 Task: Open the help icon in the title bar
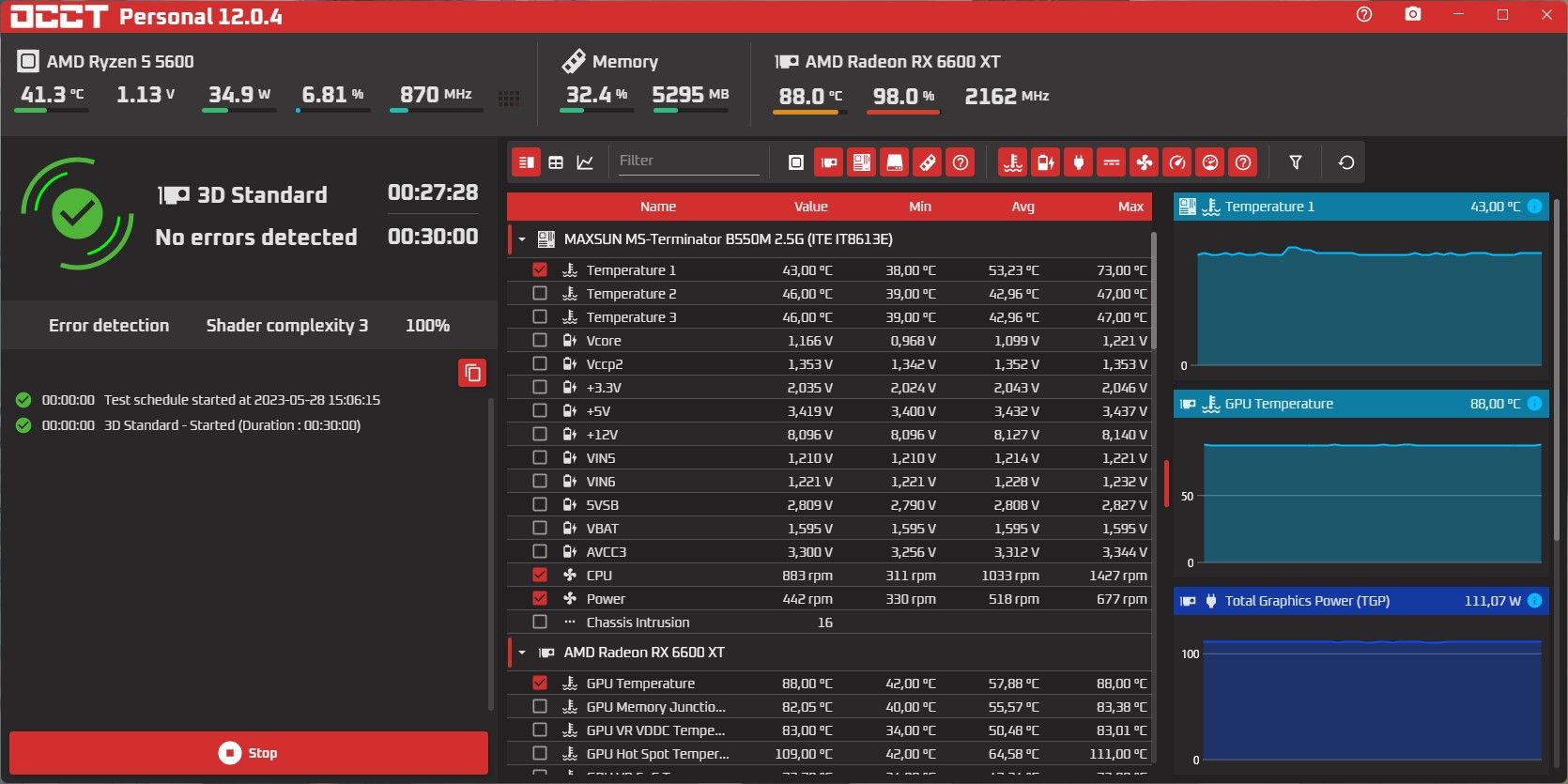coord(1364,14)
